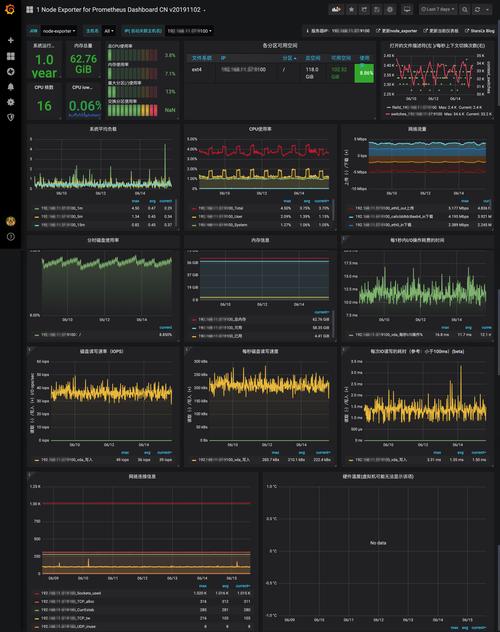Image resolution: width=500 pixels, height=632 pixels.
Task: Open the Last 7 days time picker
Action: coord(437,9)
